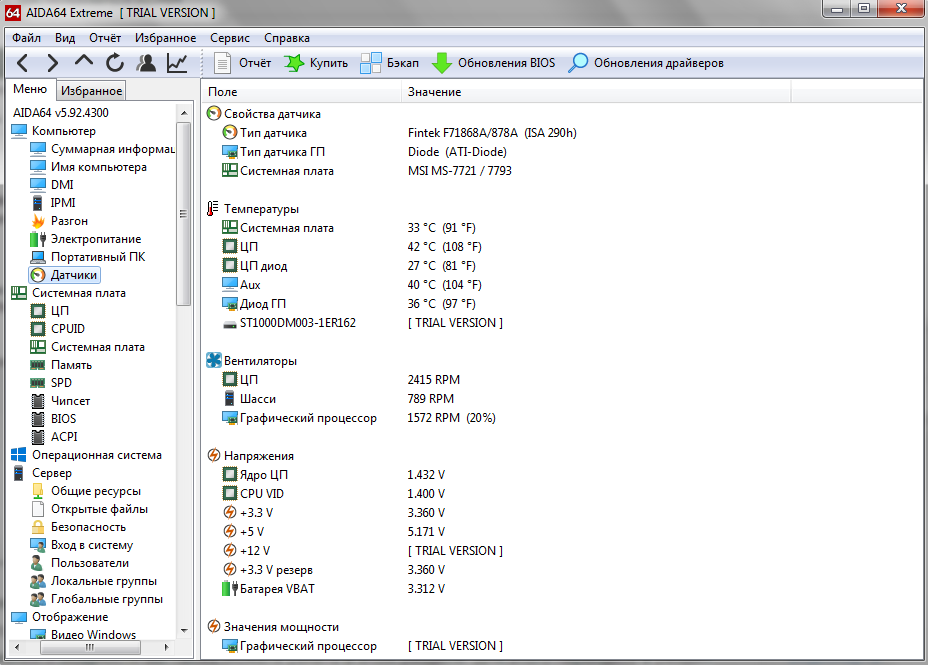Select CPUID tree item
The width and height of the screenshot is (928, 665).
pos(68,329)
